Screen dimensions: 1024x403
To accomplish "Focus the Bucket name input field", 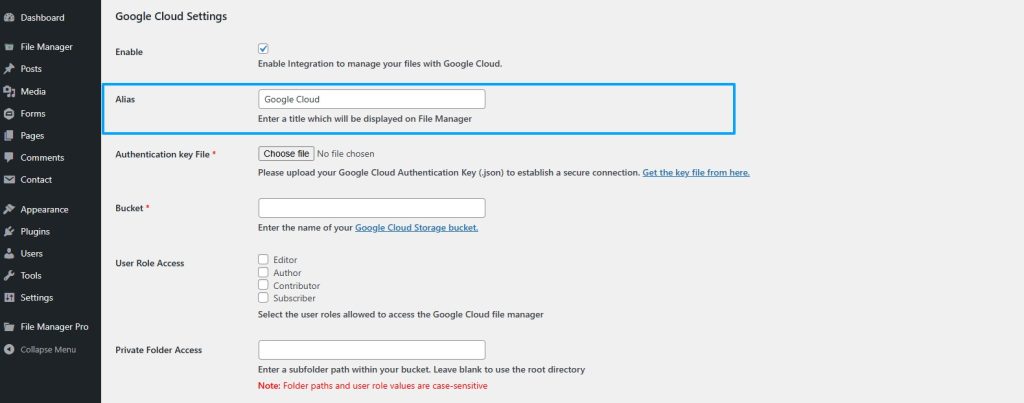I will coord(372,208).
